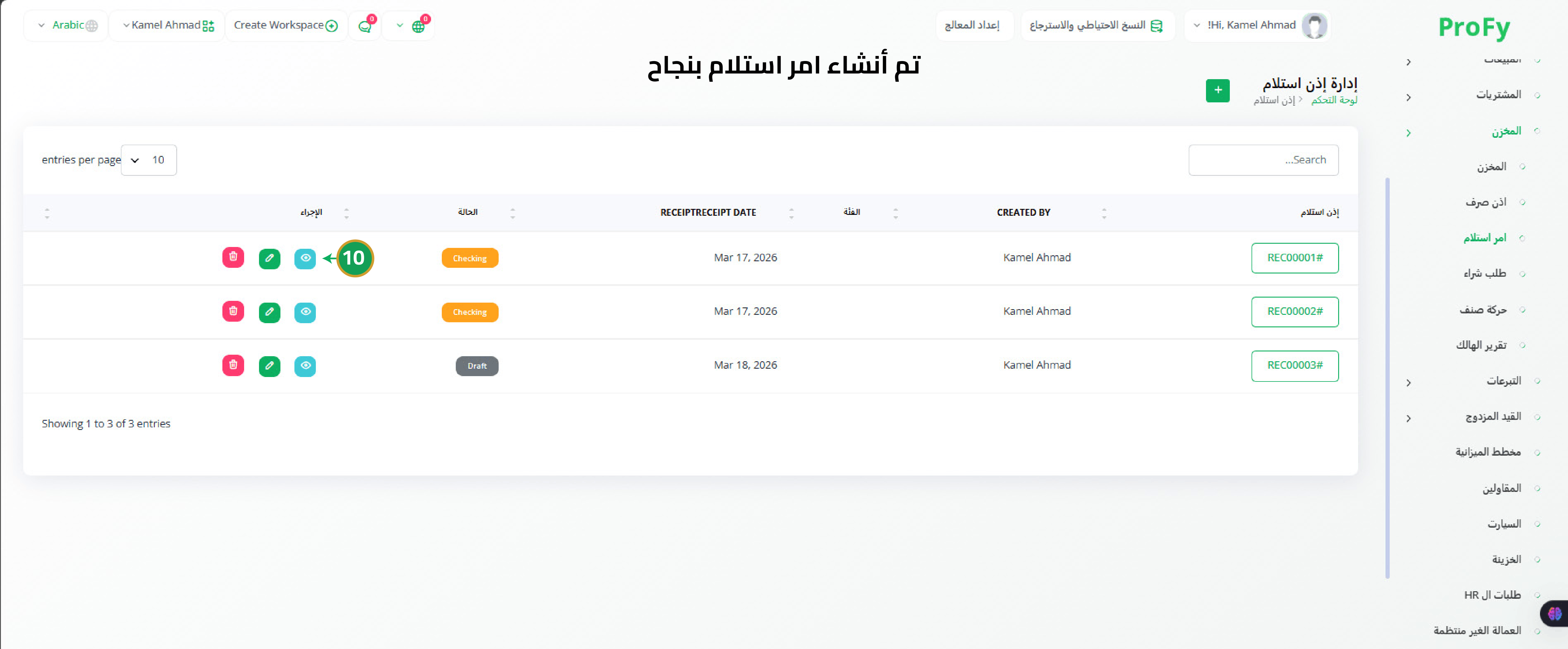Click the Checking badge for REC00002
Viewport: 1568px width, 649px height.
pos(470,312)
